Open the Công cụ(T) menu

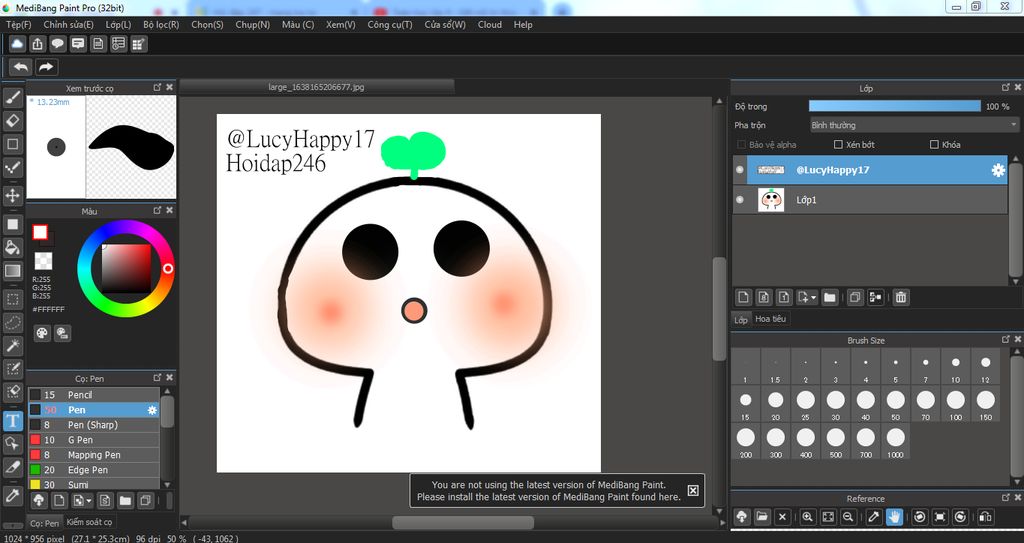(390, 24)
